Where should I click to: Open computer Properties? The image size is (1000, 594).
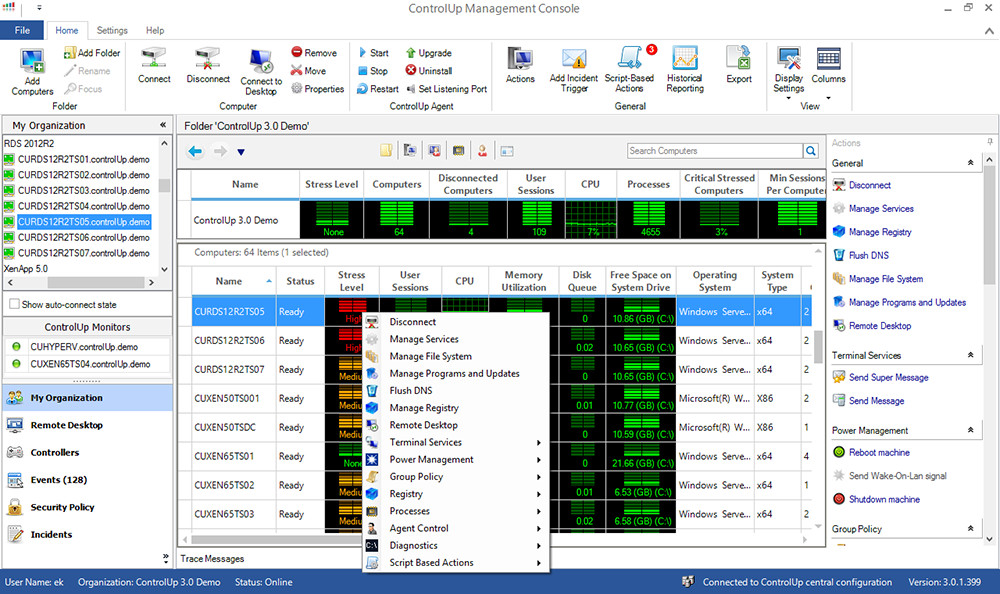pyautogui.click(x=318, y=89)
